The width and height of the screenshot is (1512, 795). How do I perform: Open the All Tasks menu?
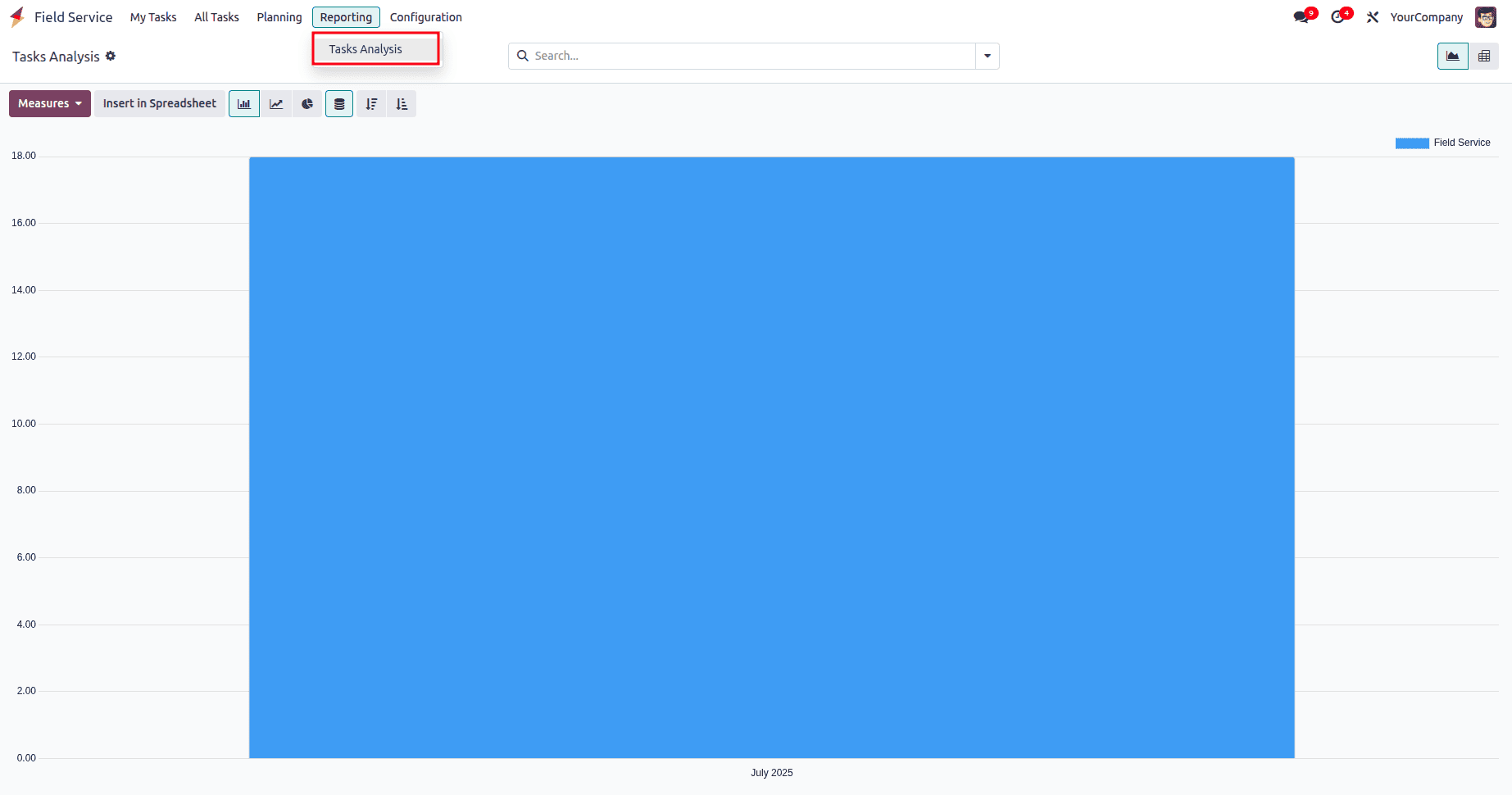click(216, 17)
